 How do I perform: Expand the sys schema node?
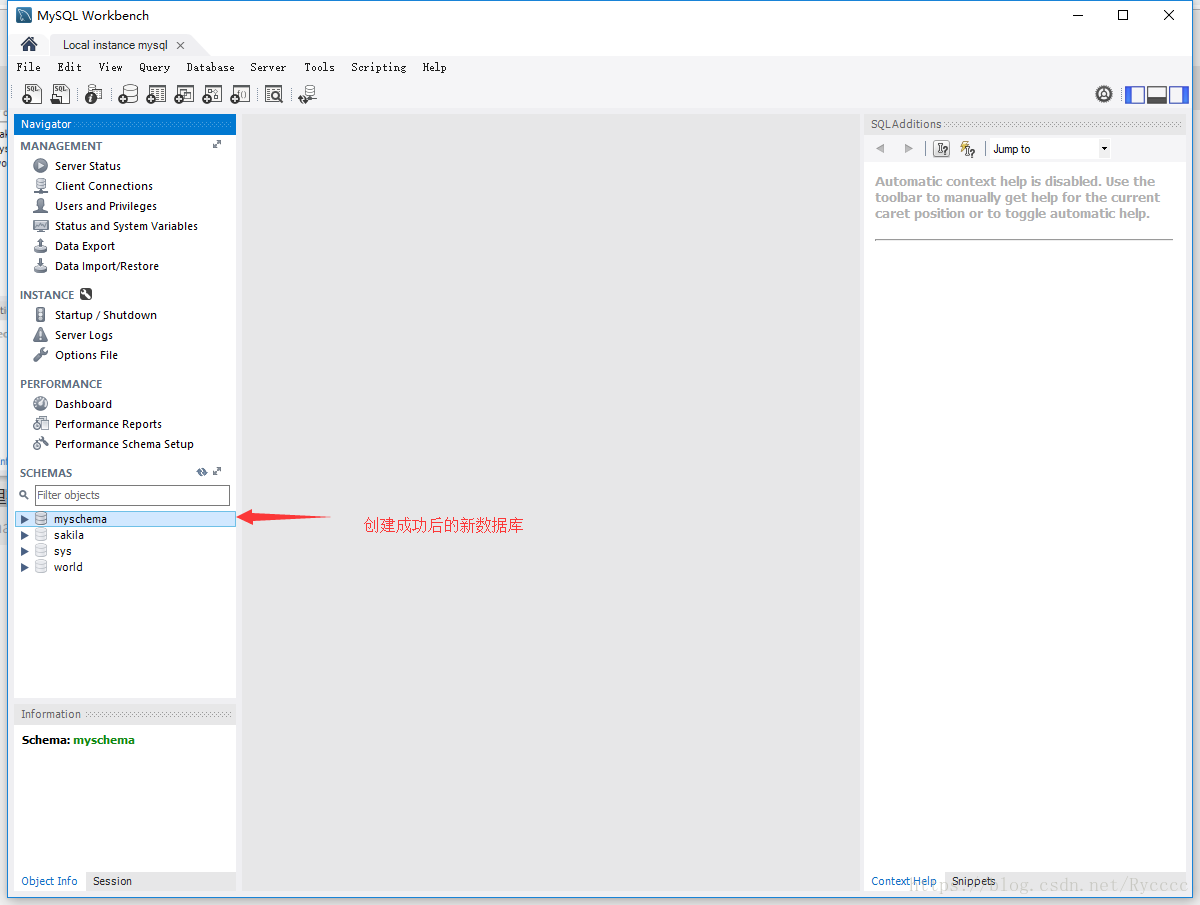[25, 551]
